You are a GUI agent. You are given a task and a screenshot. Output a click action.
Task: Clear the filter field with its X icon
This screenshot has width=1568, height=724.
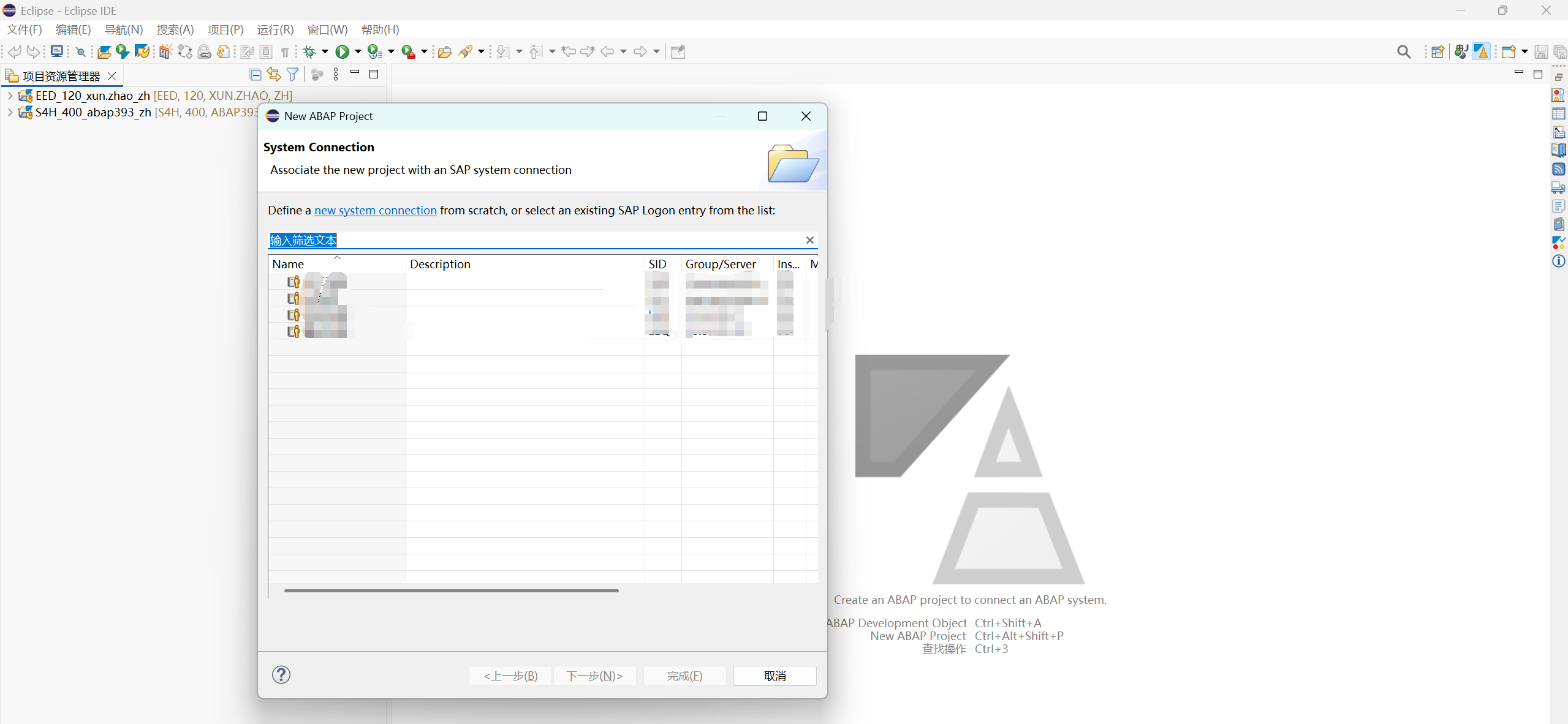(809, 240)
